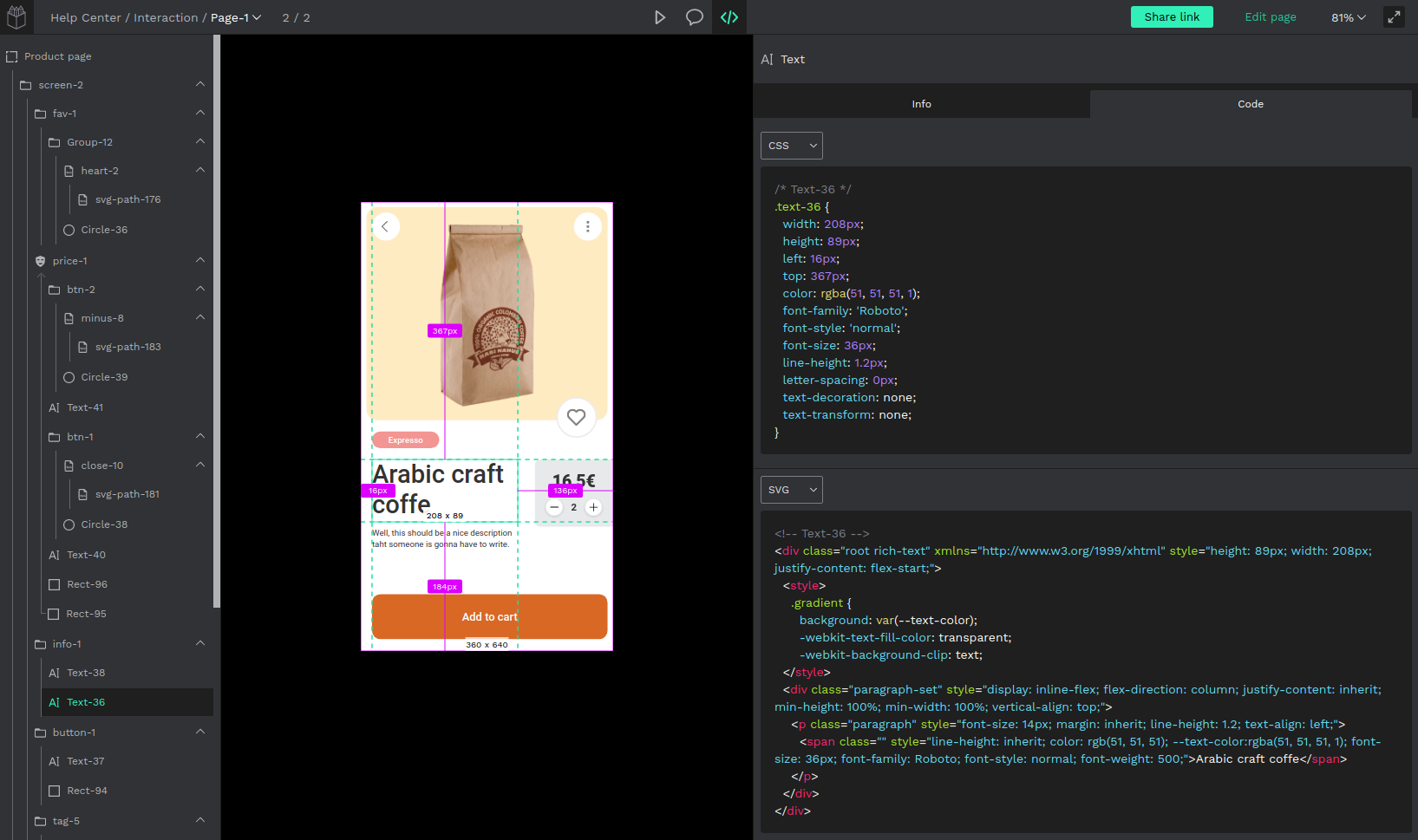Image resolution: width=1418 pixels, height=840 pixels.
Task: Click the play prototype icon
Action: pos(660,17)
